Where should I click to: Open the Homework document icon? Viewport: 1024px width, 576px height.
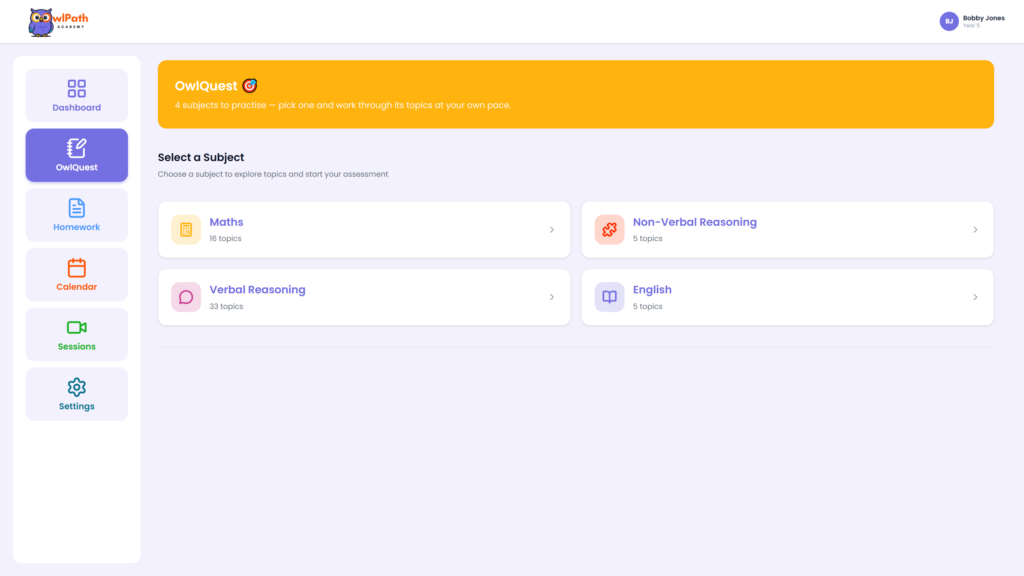point(76,208)
